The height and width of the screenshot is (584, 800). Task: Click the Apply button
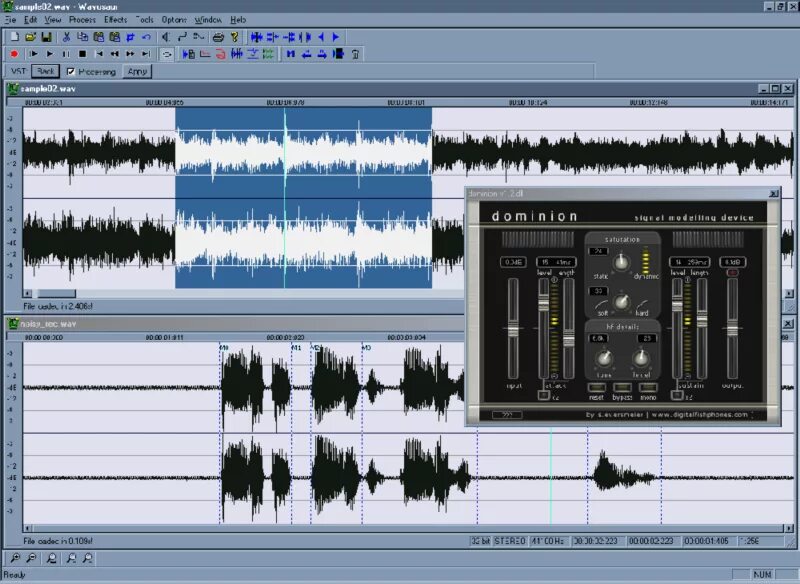(137, 71)
